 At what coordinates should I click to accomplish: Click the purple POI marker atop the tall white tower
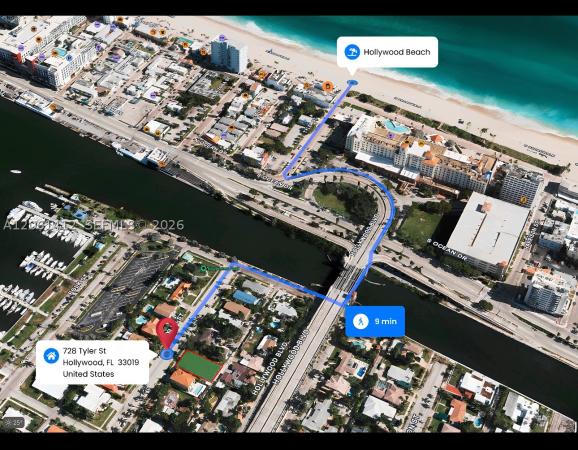[x=222, y=38]
